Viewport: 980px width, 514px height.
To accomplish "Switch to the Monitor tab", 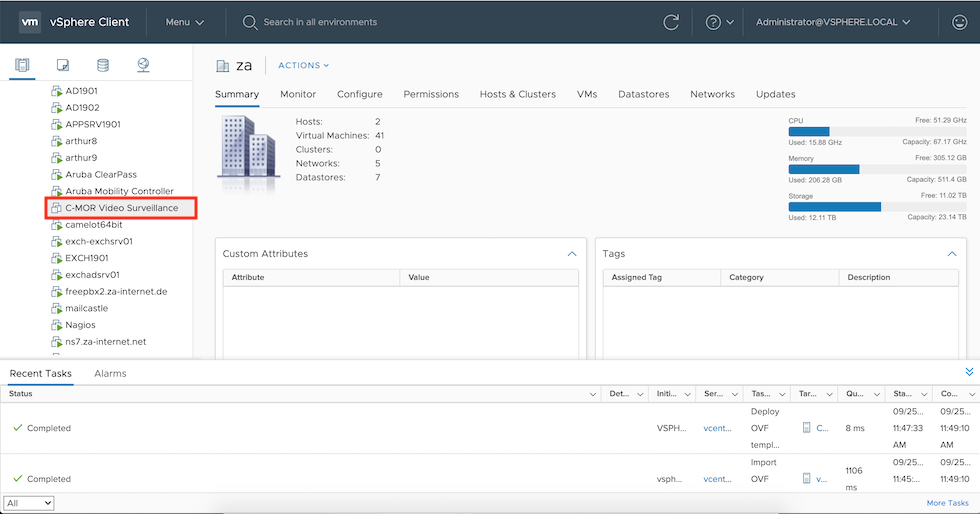I will click(x=298, y=94).
